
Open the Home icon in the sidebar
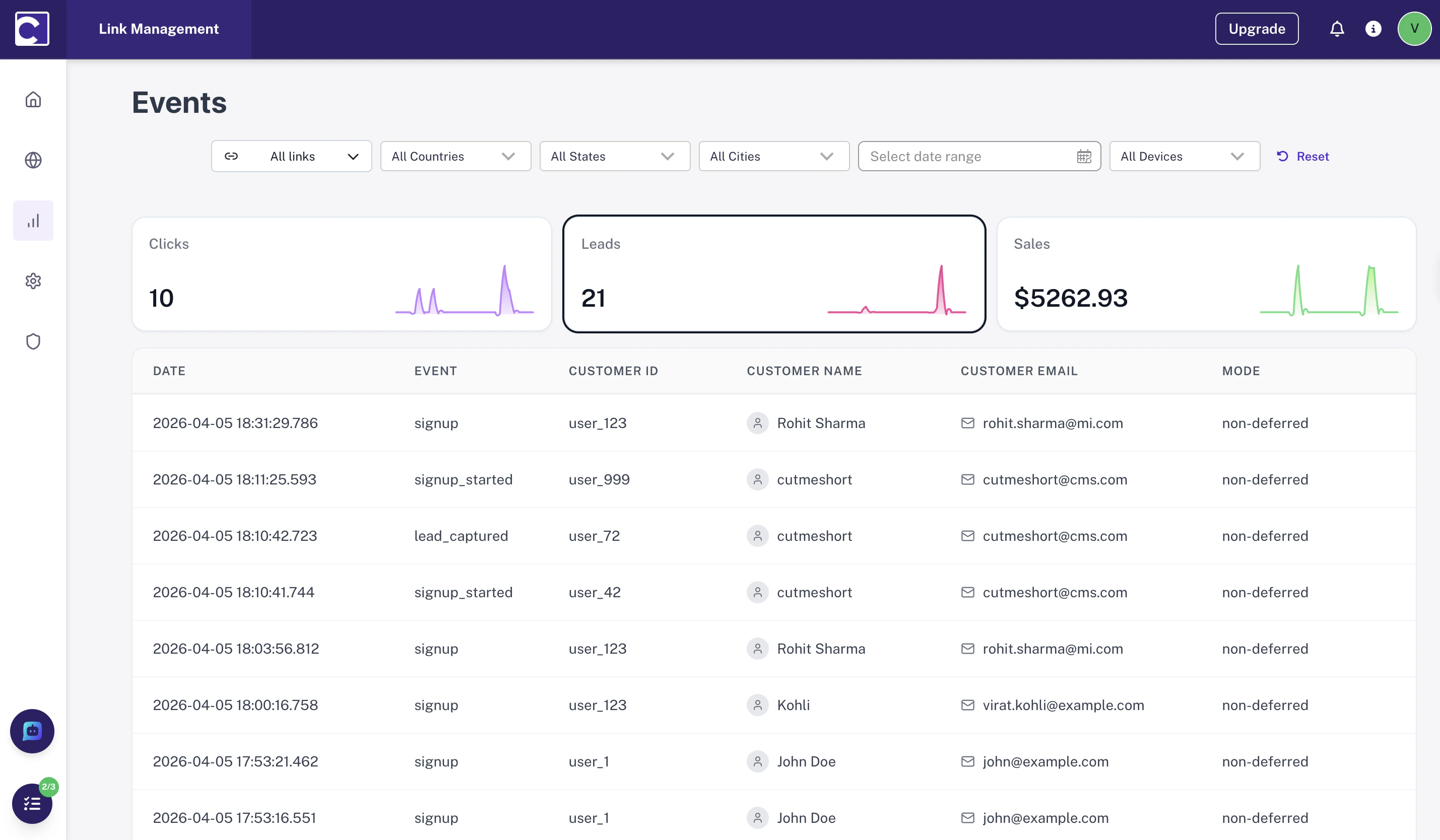33,99
